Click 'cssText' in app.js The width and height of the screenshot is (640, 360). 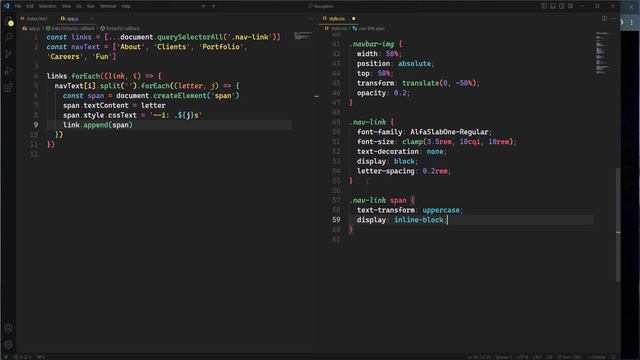coord(122,115)
